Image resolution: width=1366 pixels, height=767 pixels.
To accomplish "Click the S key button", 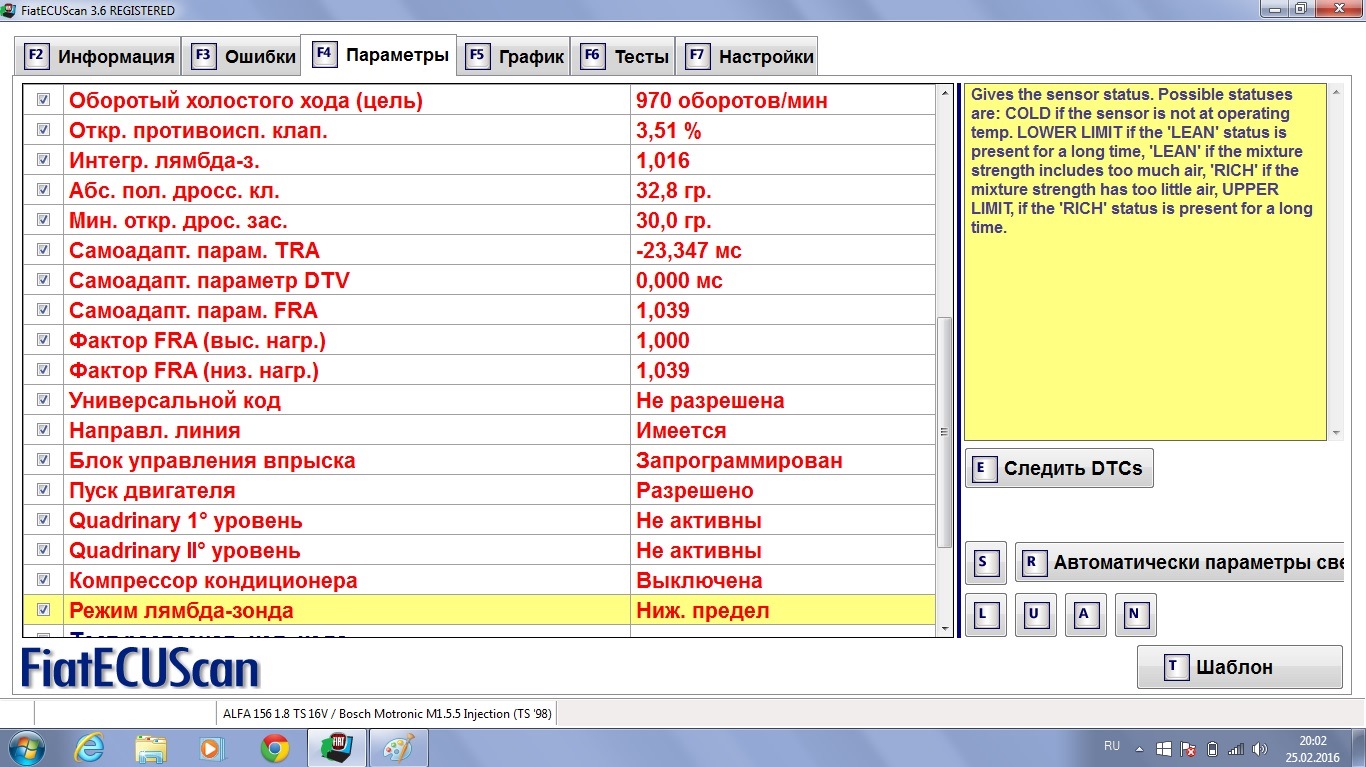I will click(x=986, y=562).
